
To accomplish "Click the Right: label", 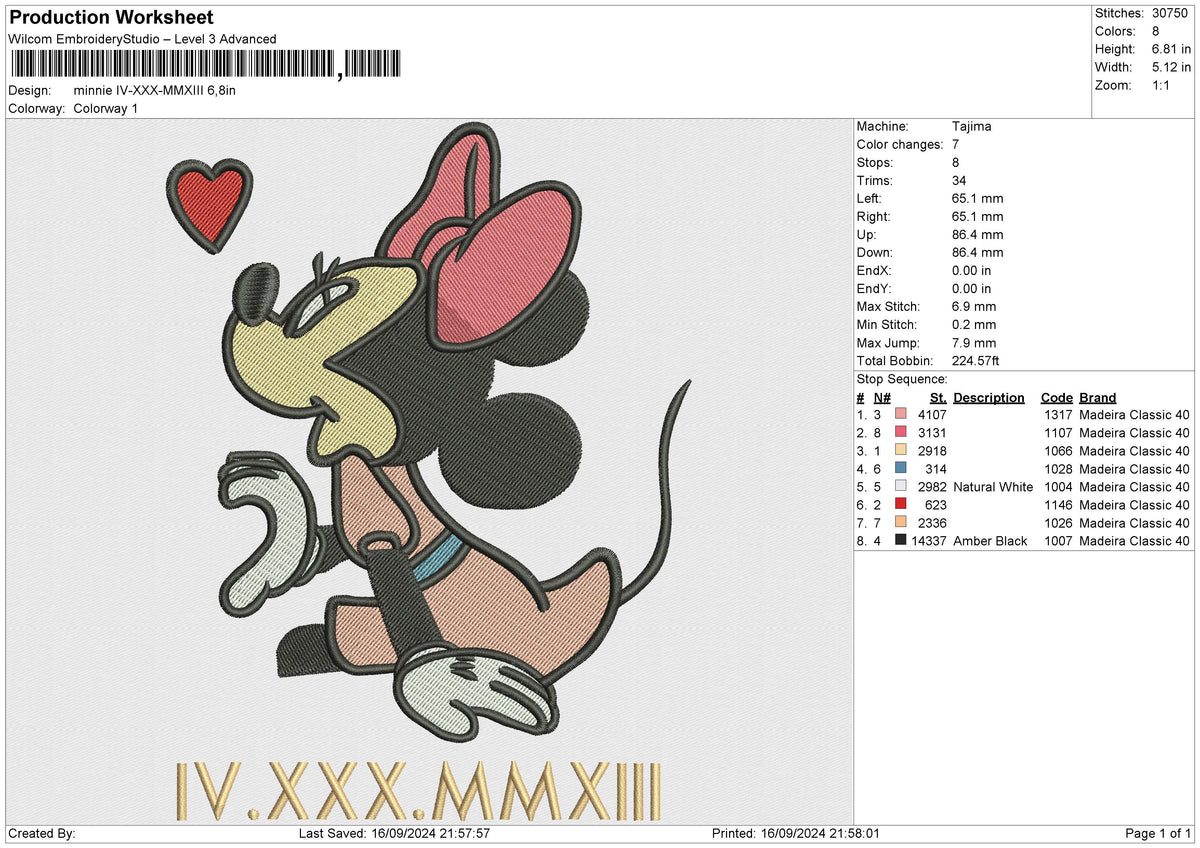I will click(875, 217).
